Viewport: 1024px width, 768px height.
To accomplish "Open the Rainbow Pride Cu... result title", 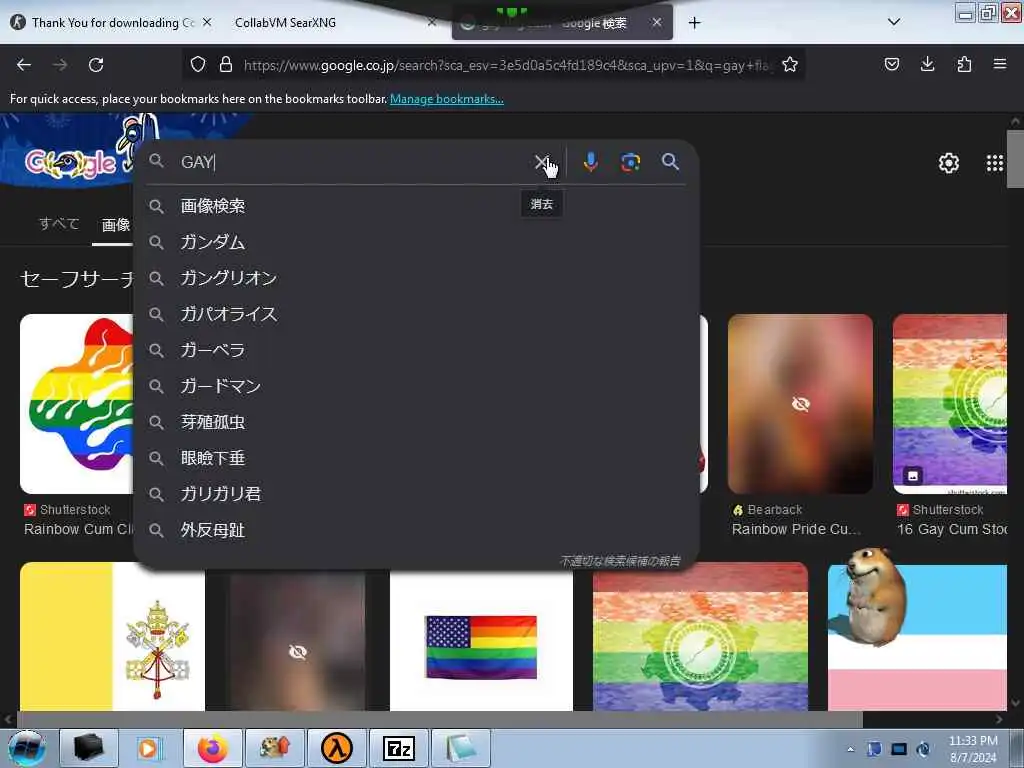I will [x=796, y=529].
